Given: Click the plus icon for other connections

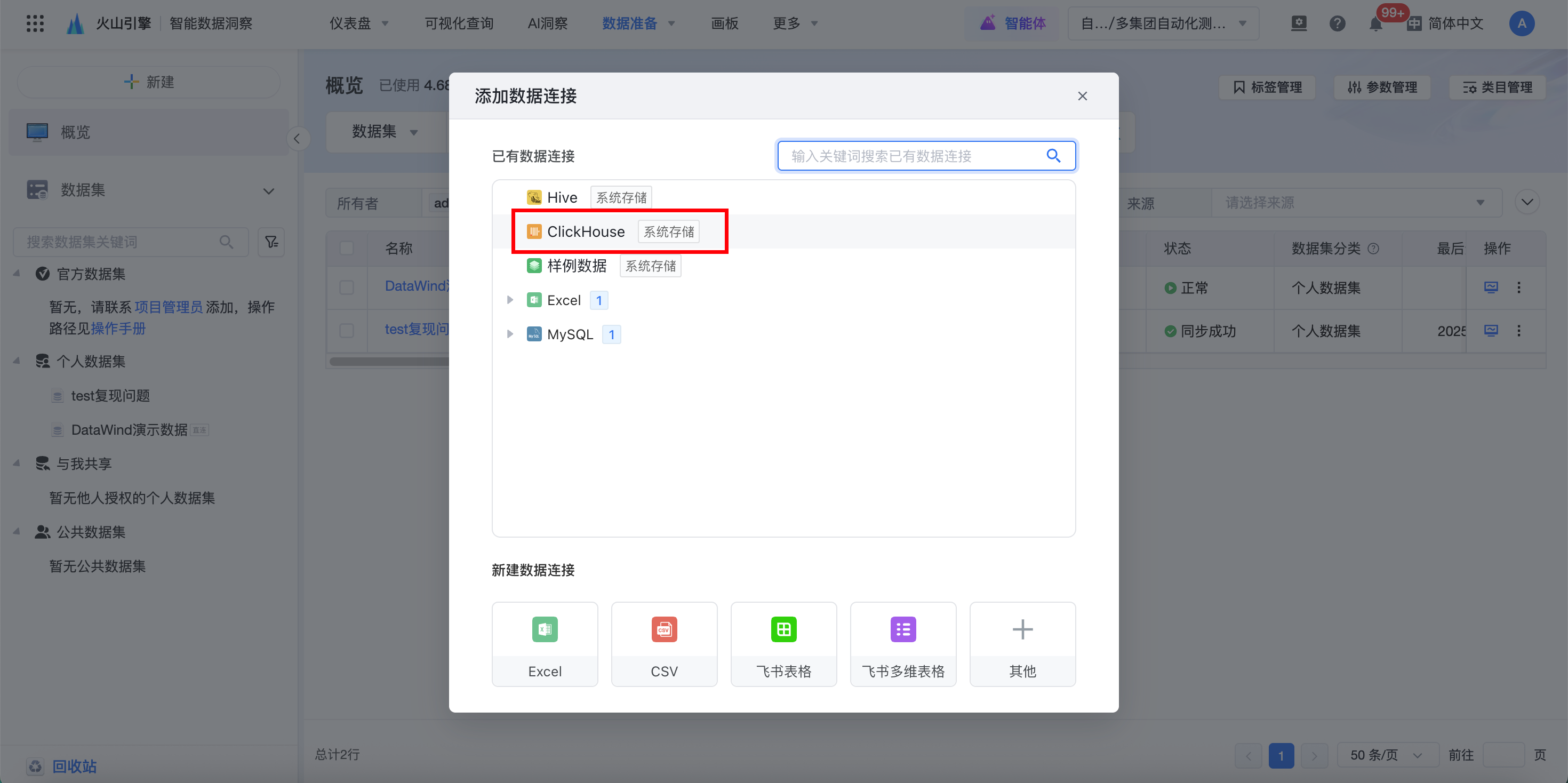Looking at the screenshot, I should click(x=1022, y=629).
